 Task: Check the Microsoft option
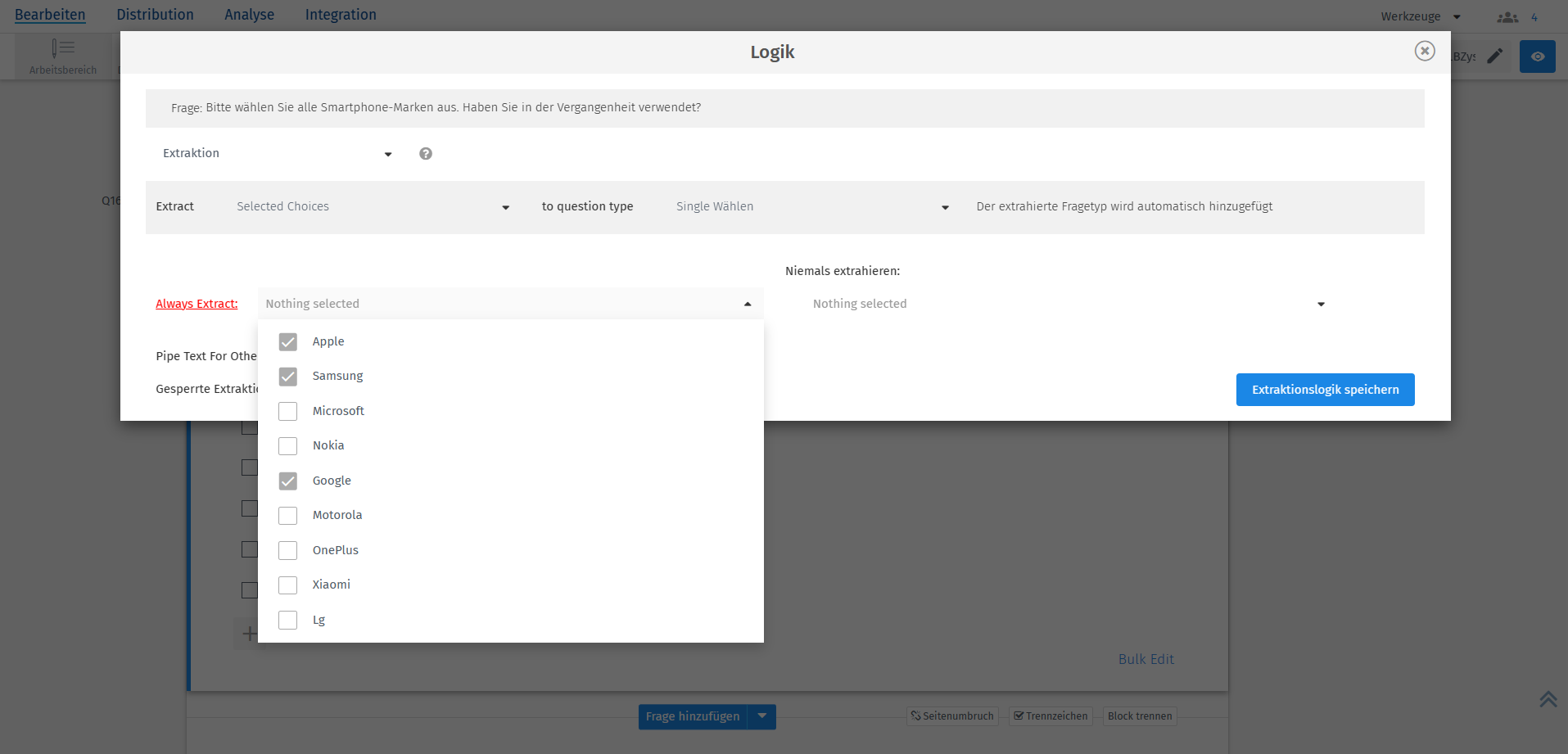coord(287,411)
